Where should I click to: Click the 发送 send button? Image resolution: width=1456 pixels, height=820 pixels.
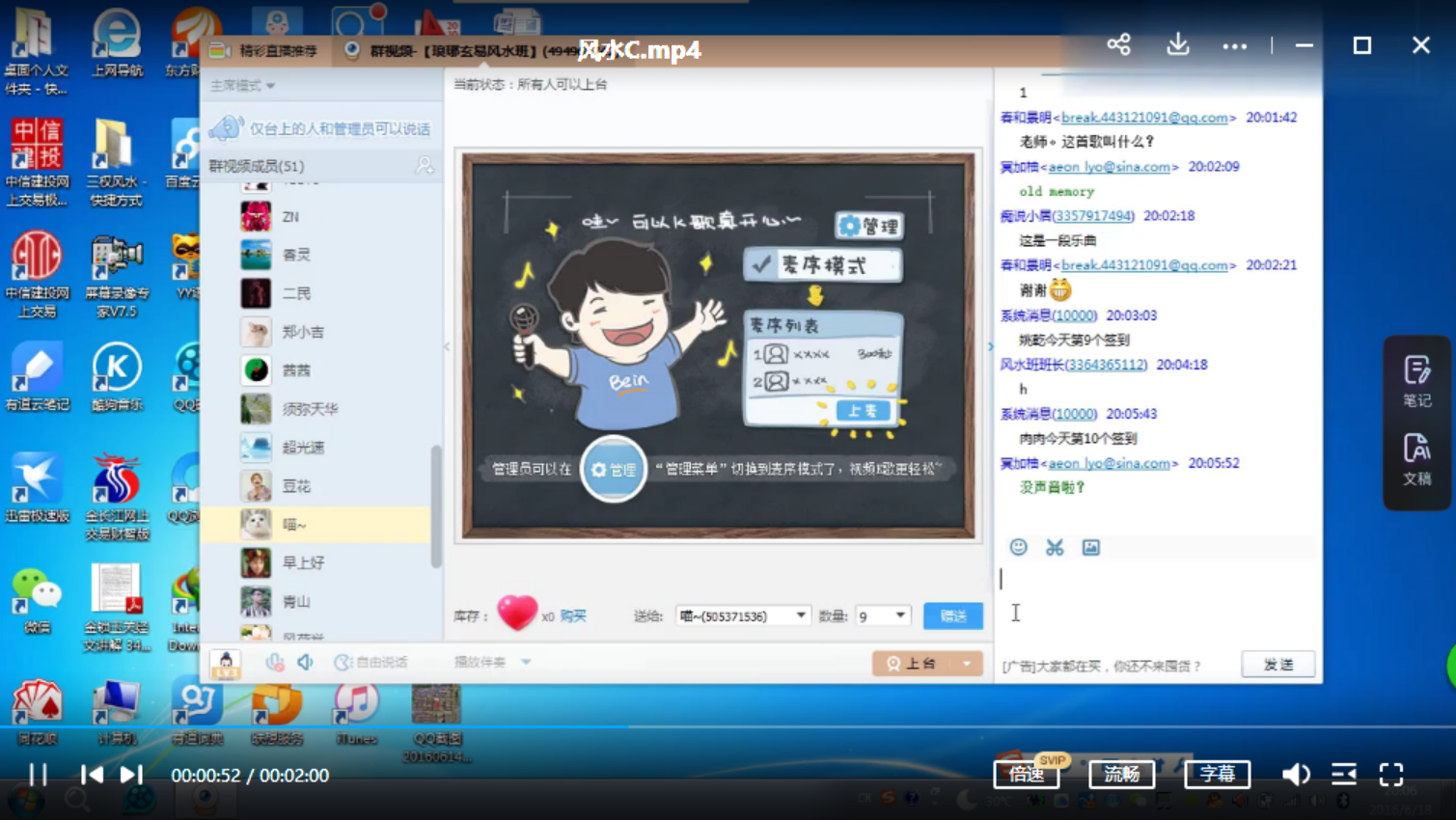(x=1277, y=664)
